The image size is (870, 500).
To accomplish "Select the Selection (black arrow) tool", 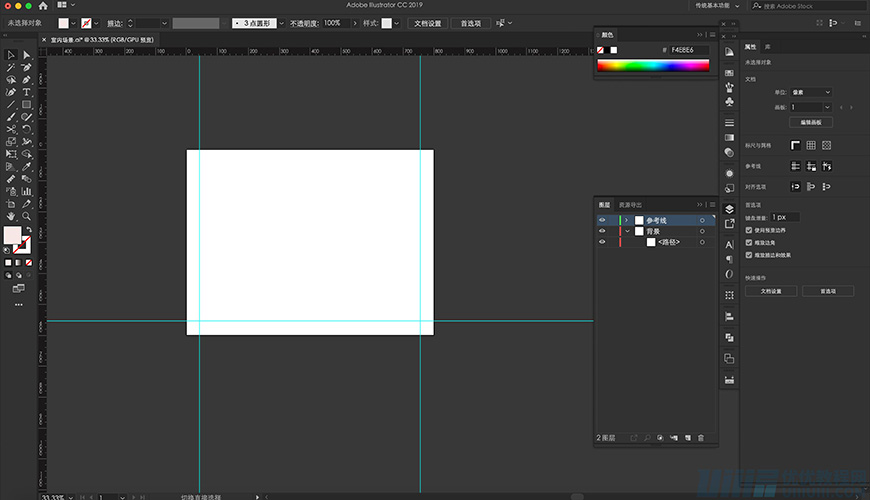I will click(11, 55).
